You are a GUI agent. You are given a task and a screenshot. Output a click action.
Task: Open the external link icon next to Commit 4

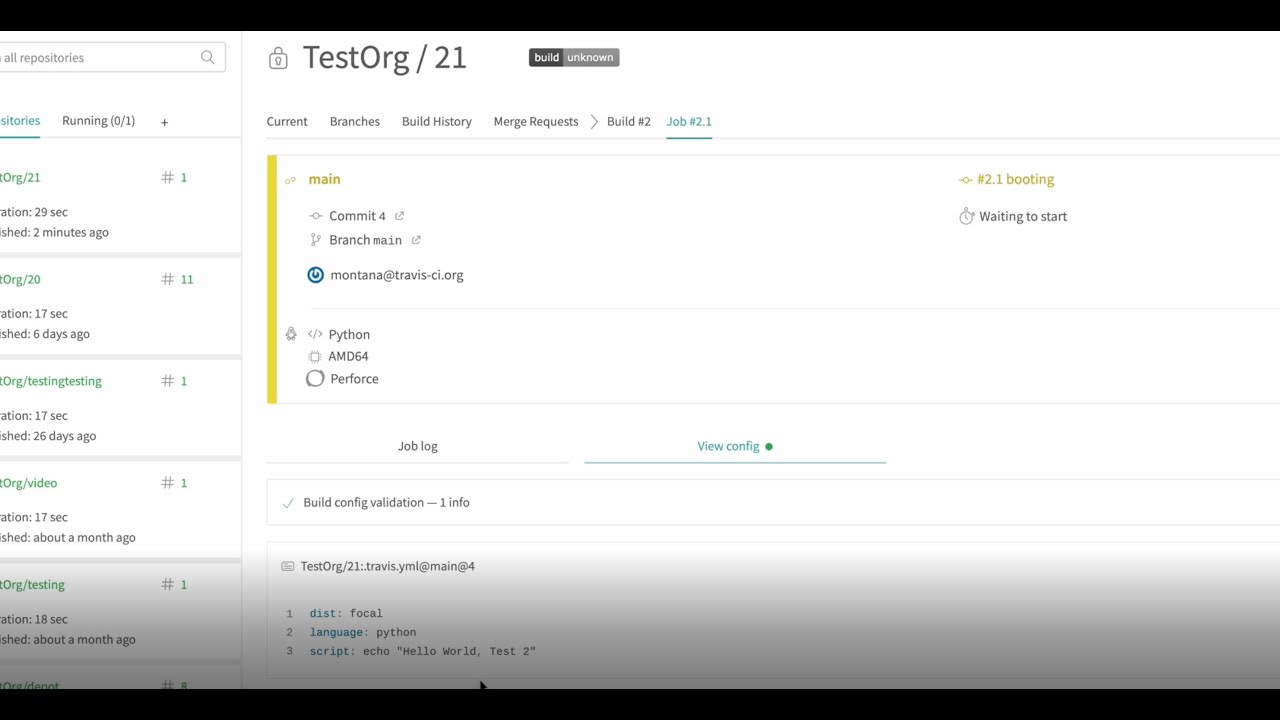pos(400,216)
